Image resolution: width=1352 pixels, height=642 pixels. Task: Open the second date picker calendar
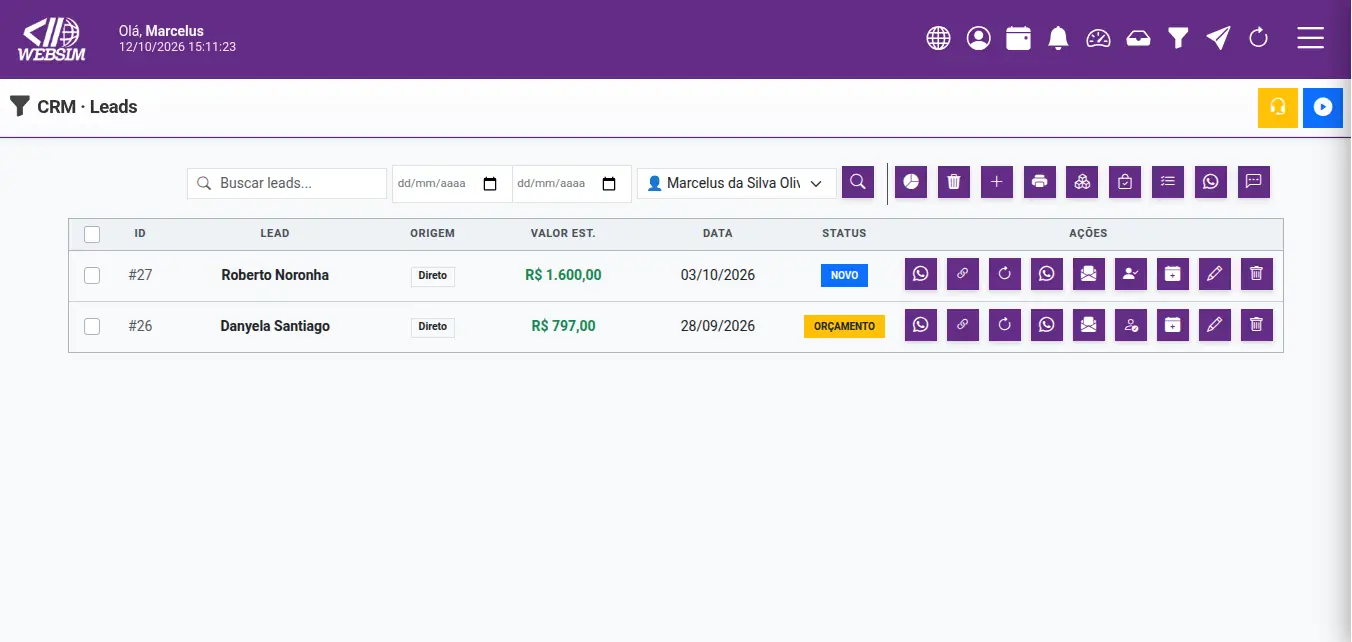click(x=609, y=184)
